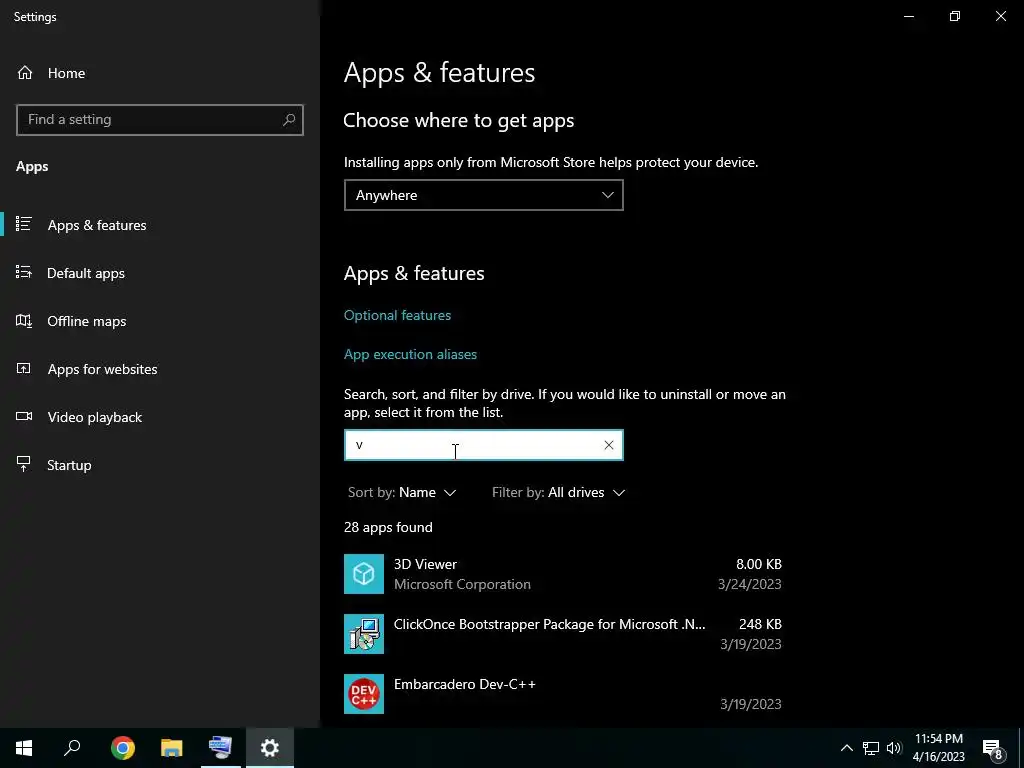This screenshot has width=1024, height=768.
Task: Open Optional features link
Action: 397,315
